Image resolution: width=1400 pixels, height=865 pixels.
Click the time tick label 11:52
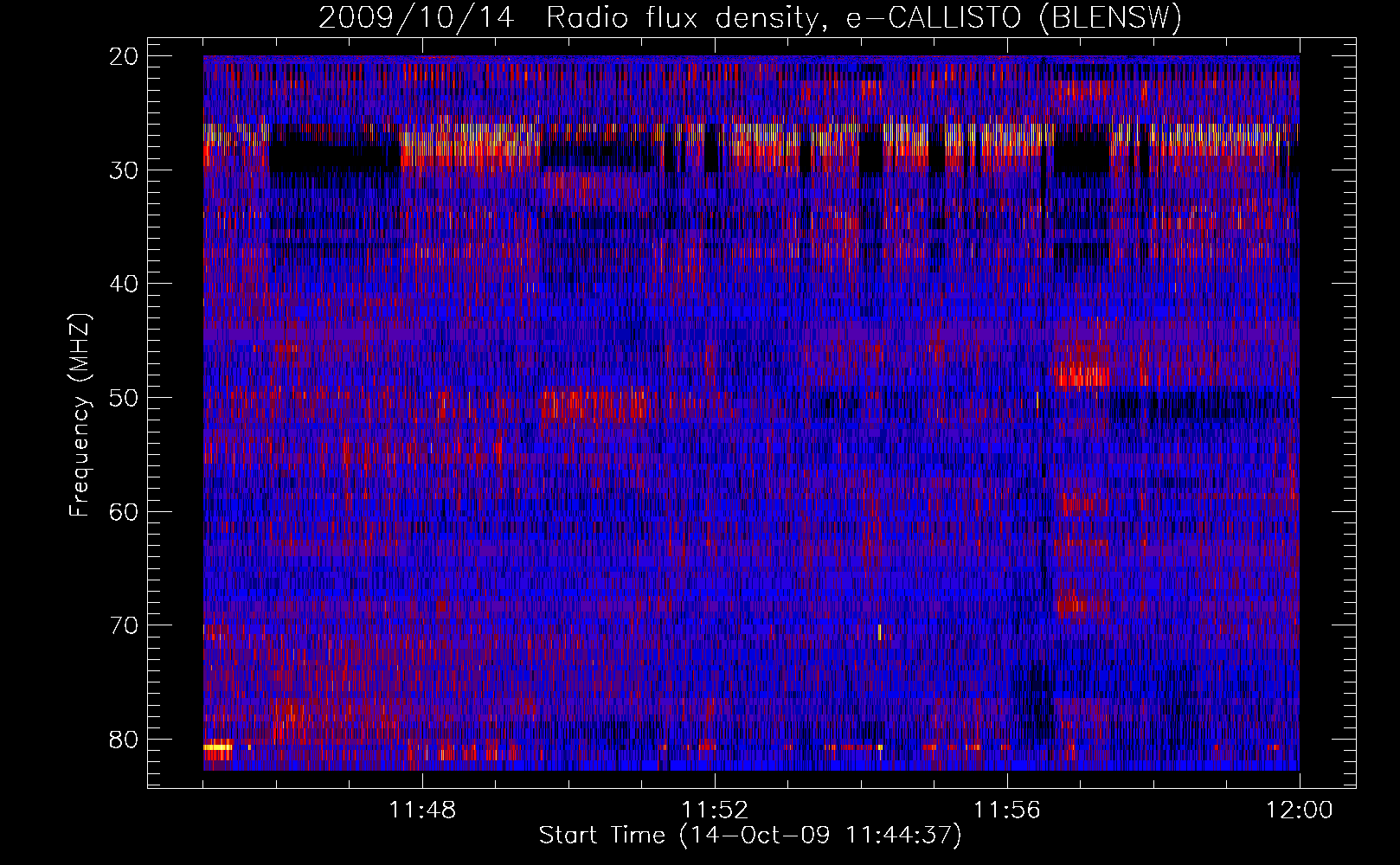click(715, 811)
